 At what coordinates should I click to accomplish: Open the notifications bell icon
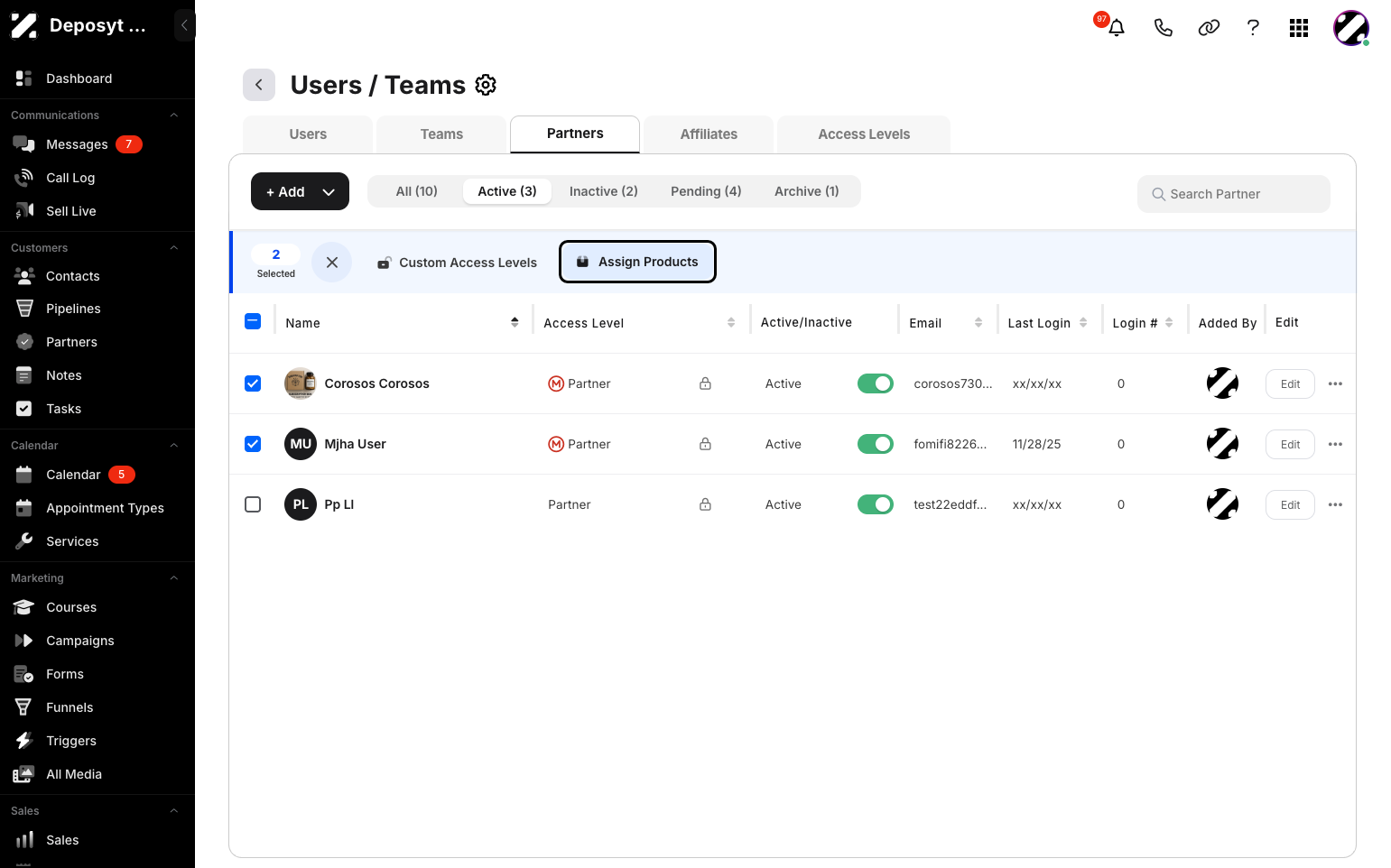(1117, 28)
